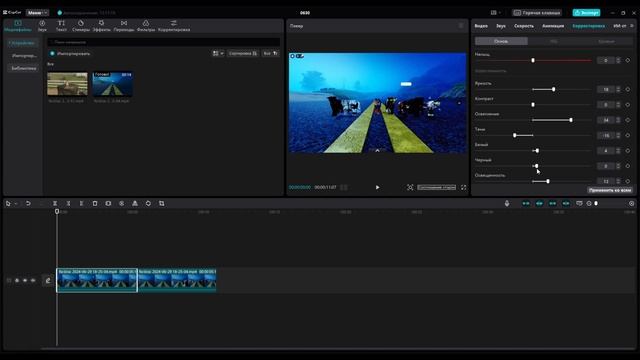
Task: Click the reverse clip icon in timeline toolbar
Action: [x=122, y=203]
